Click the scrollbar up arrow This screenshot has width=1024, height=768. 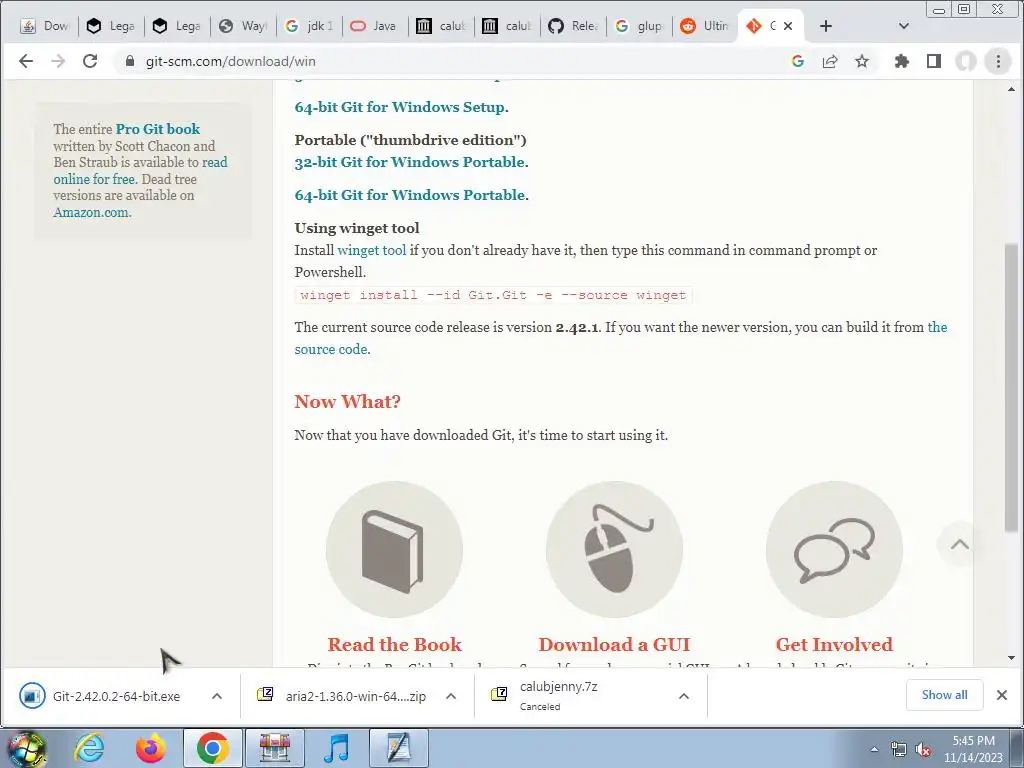(1012, 89)
